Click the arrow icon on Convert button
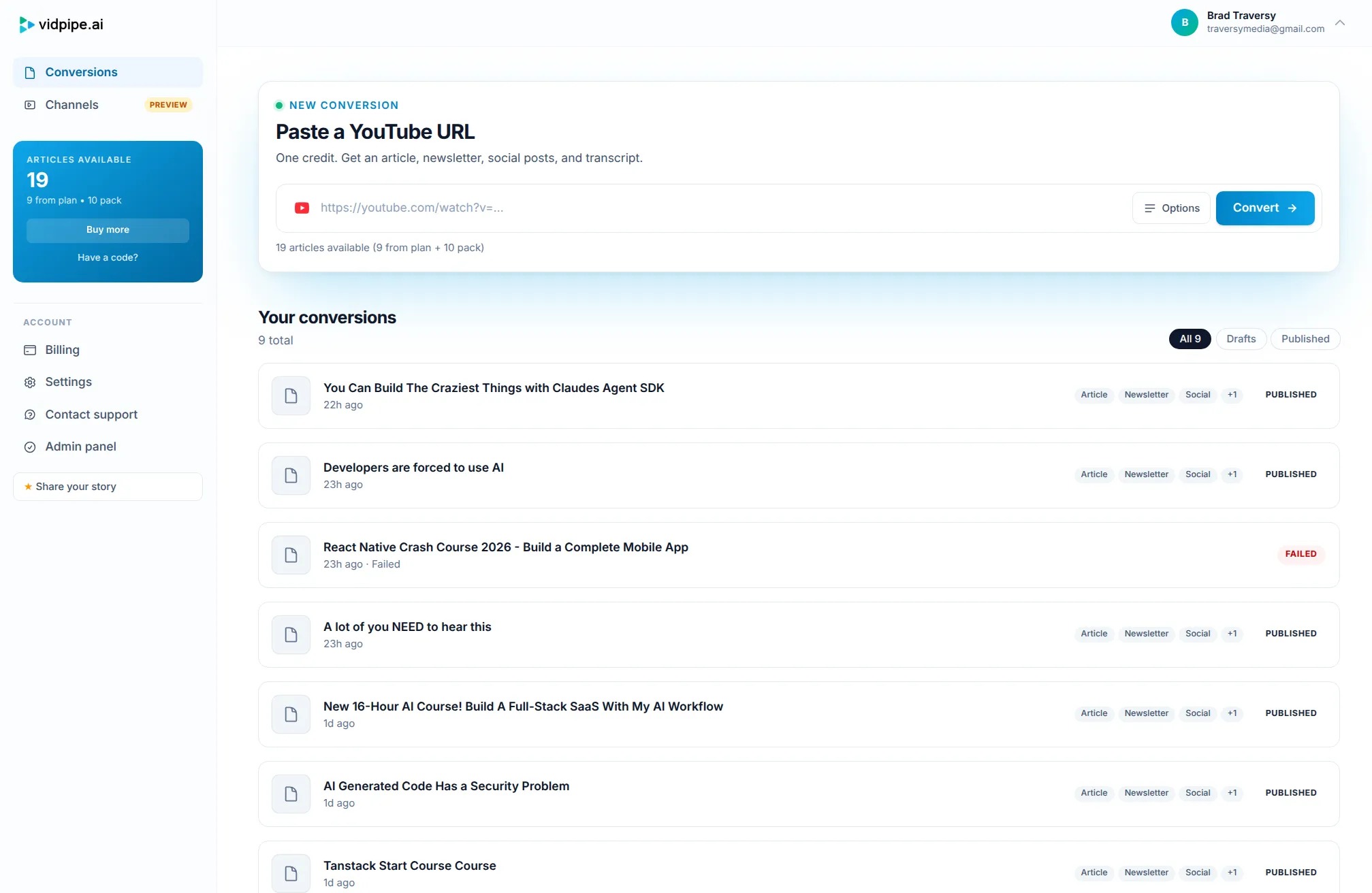This screenshot has width=1372, height=893. pyautogui.click(x=1292, y=208)
